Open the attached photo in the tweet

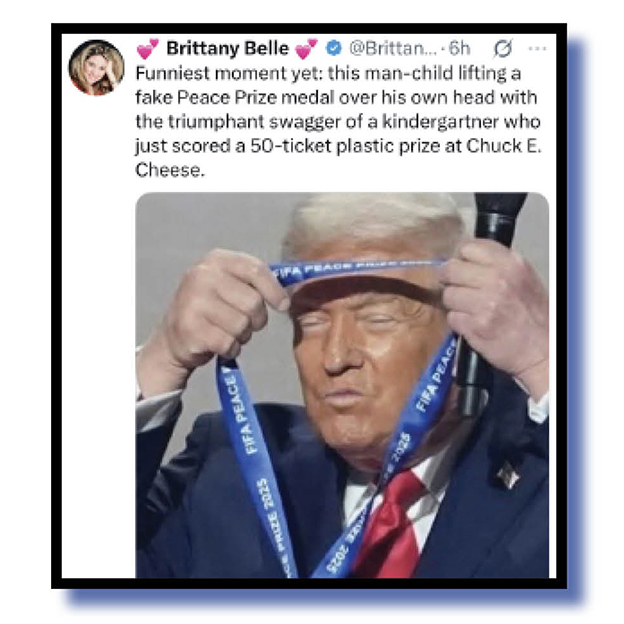click(x=342, y=385)
